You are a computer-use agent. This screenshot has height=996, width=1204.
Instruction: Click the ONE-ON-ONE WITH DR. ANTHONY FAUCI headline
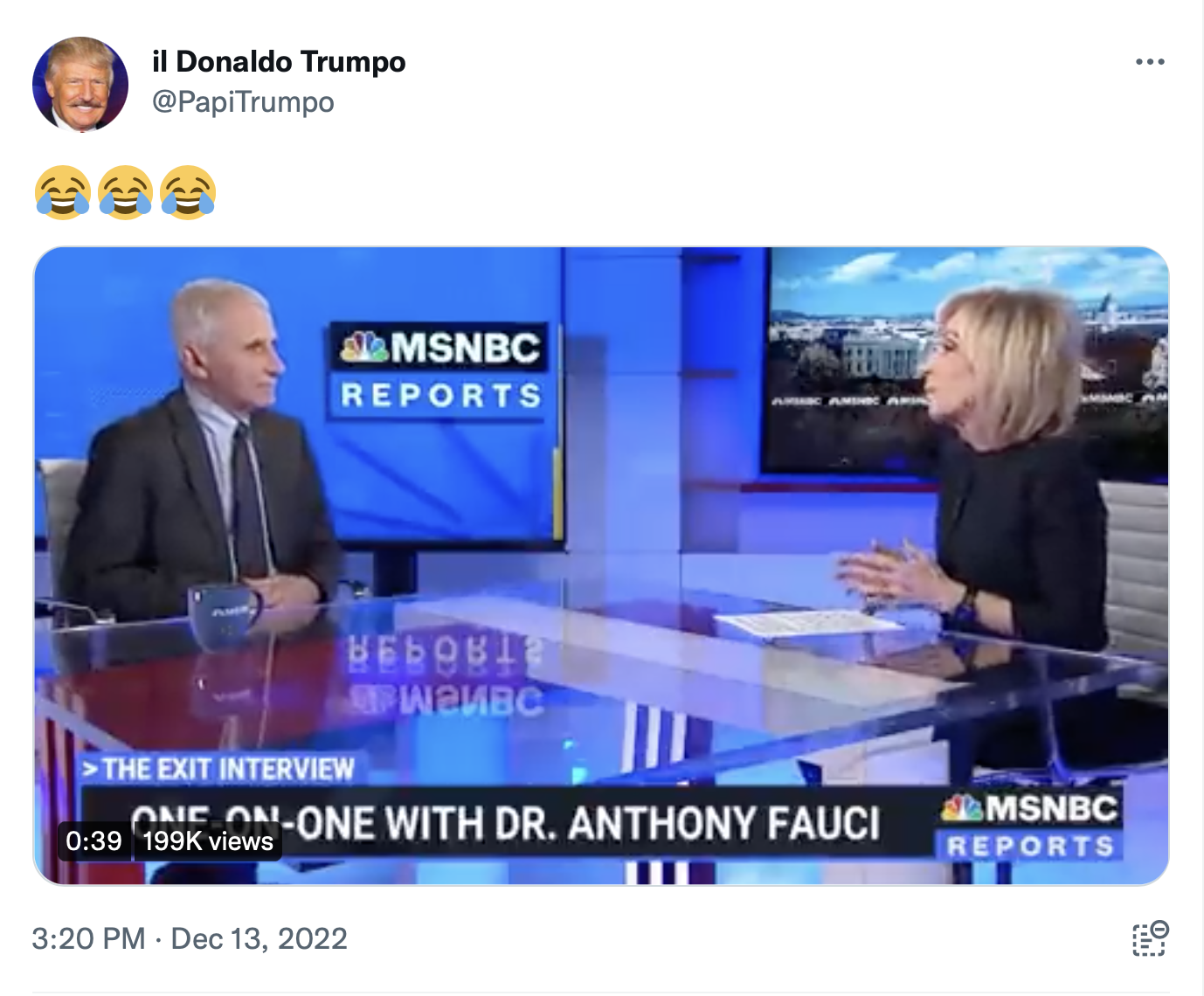tap(506, 824)
